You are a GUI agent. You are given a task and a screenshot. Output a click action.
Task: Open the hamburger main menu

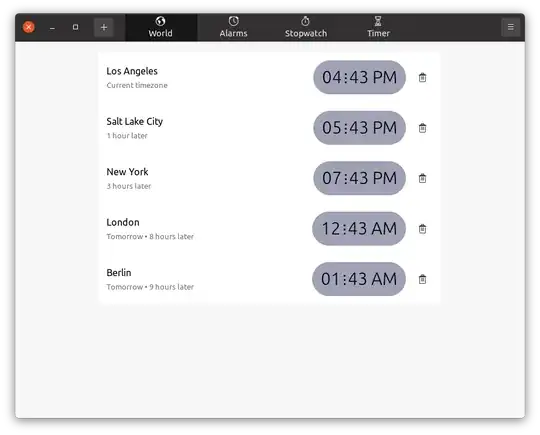[x=510, y=27]
